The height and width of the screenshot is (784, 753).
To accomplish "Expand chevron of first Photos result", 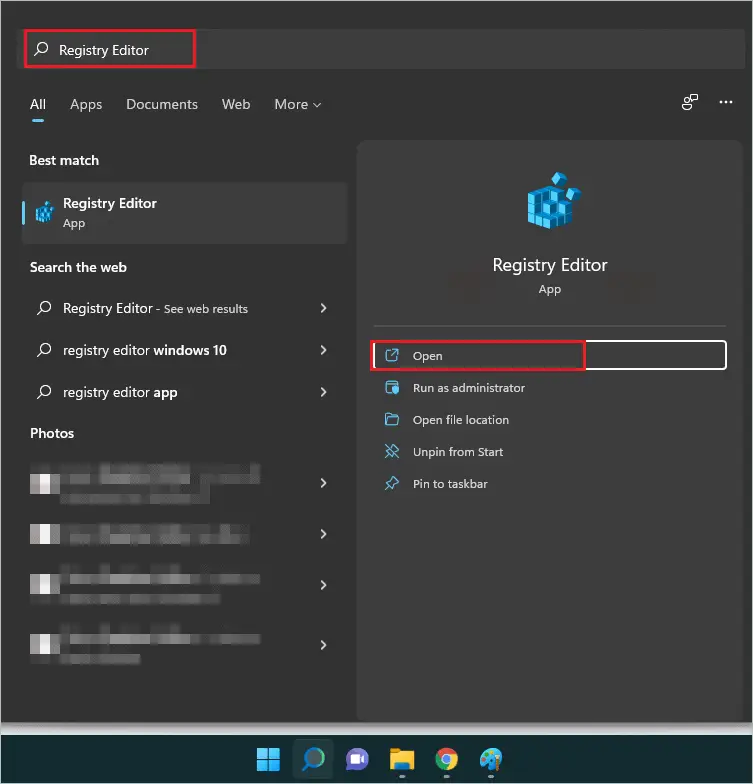I will (324, 483).
